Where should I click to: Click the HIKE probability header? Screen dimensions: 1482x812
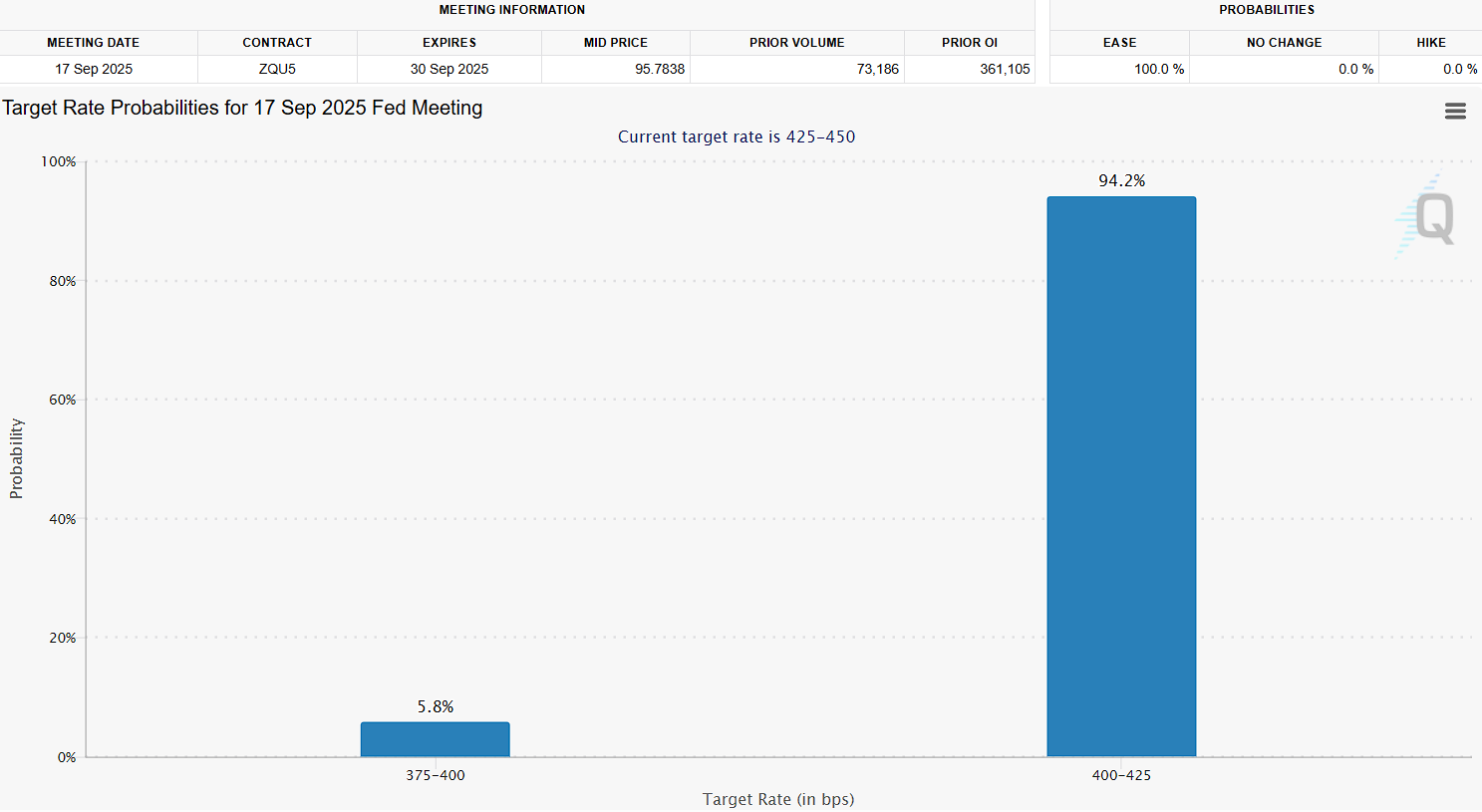(x=1430, y=43)
